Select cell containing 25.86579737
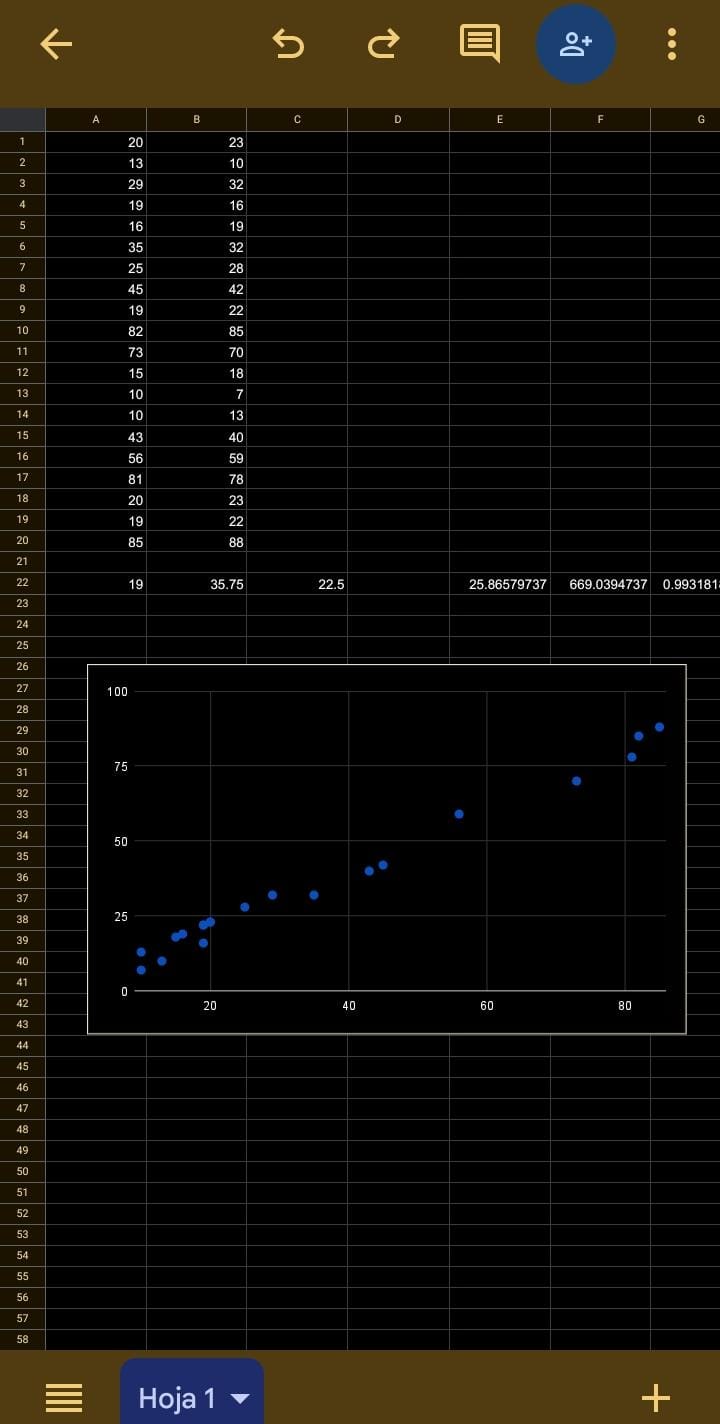The image size is (720, 1424). [x=500, y=584]
